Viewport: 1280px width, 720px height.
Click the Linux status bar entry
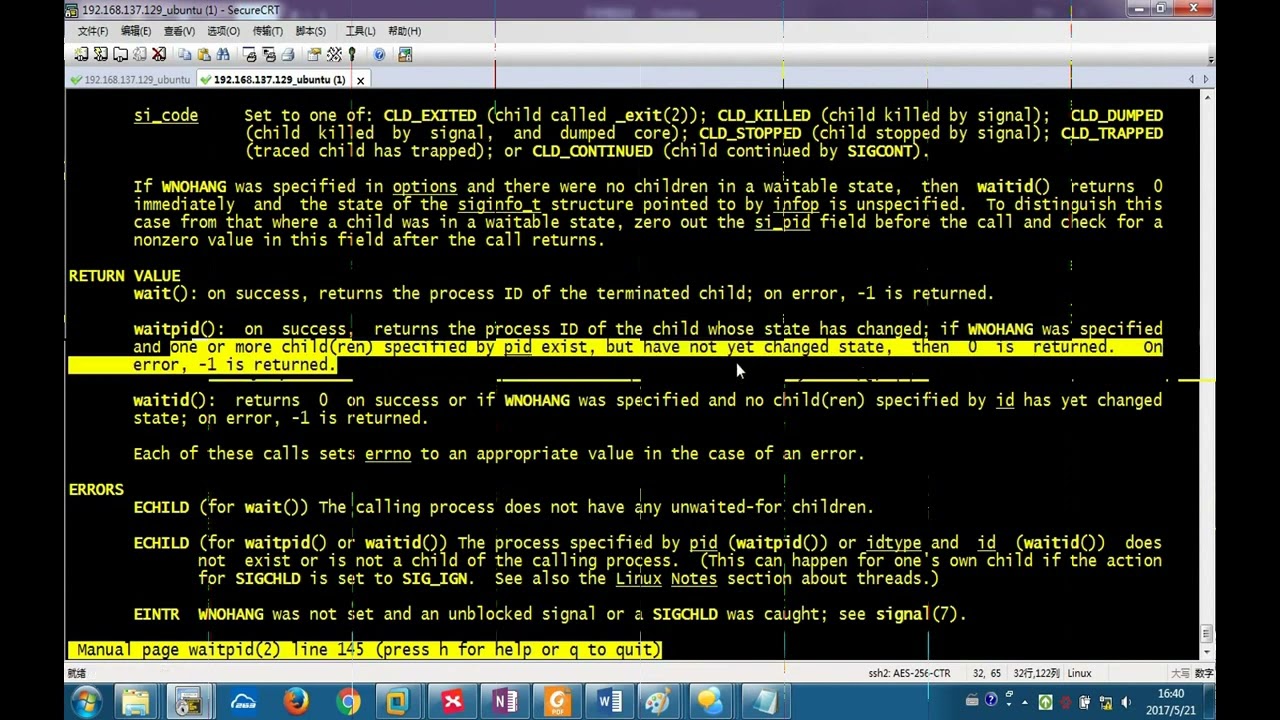coord(1079,674)
